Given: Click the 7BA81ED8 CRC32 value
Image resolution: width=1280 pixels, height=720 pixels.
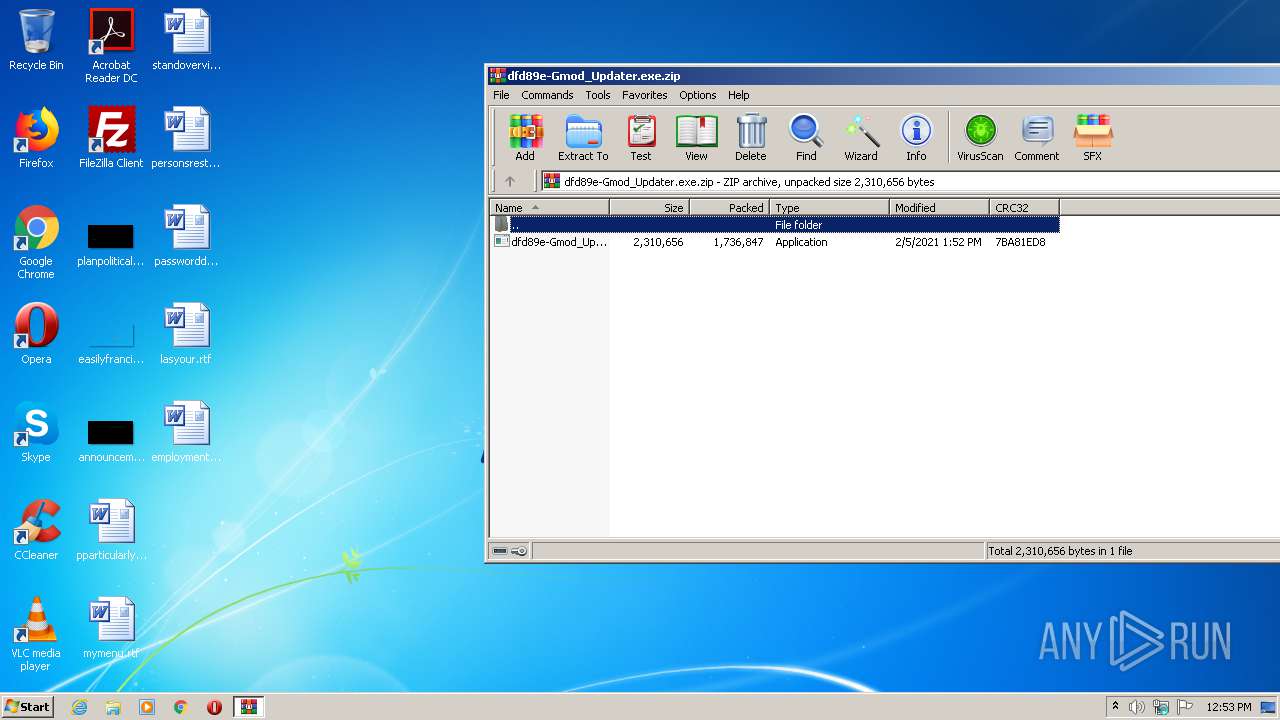Looking at the screenshot, I should (1020, 242).
